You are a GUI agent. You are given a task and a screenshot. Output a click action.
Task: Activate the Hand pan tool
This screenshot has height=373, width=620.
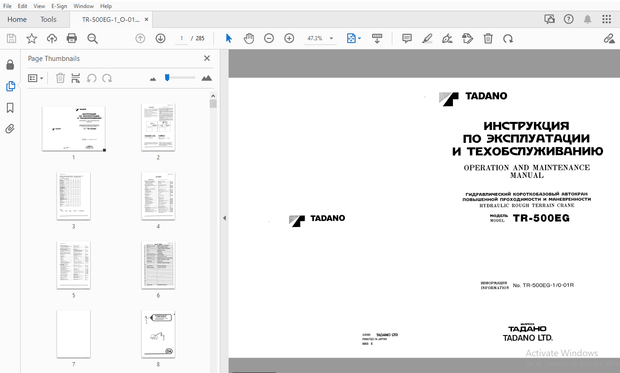[249, 38]
